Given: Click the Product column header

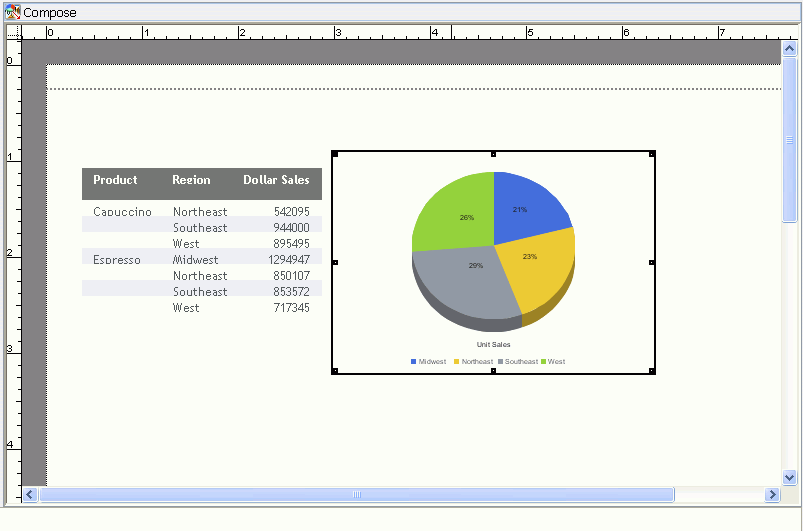Looking at the screenshot, I should click(x=115, y=180).
